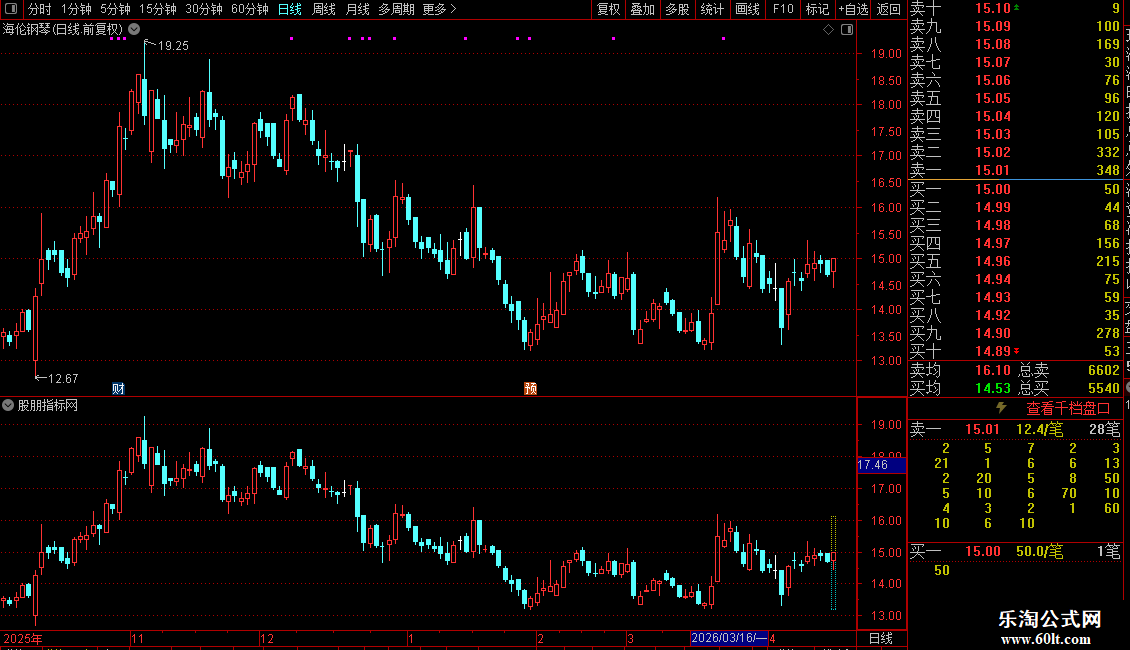Select the 1分钟 period
Screen dimensions: 1130x650
pos(76,9)
